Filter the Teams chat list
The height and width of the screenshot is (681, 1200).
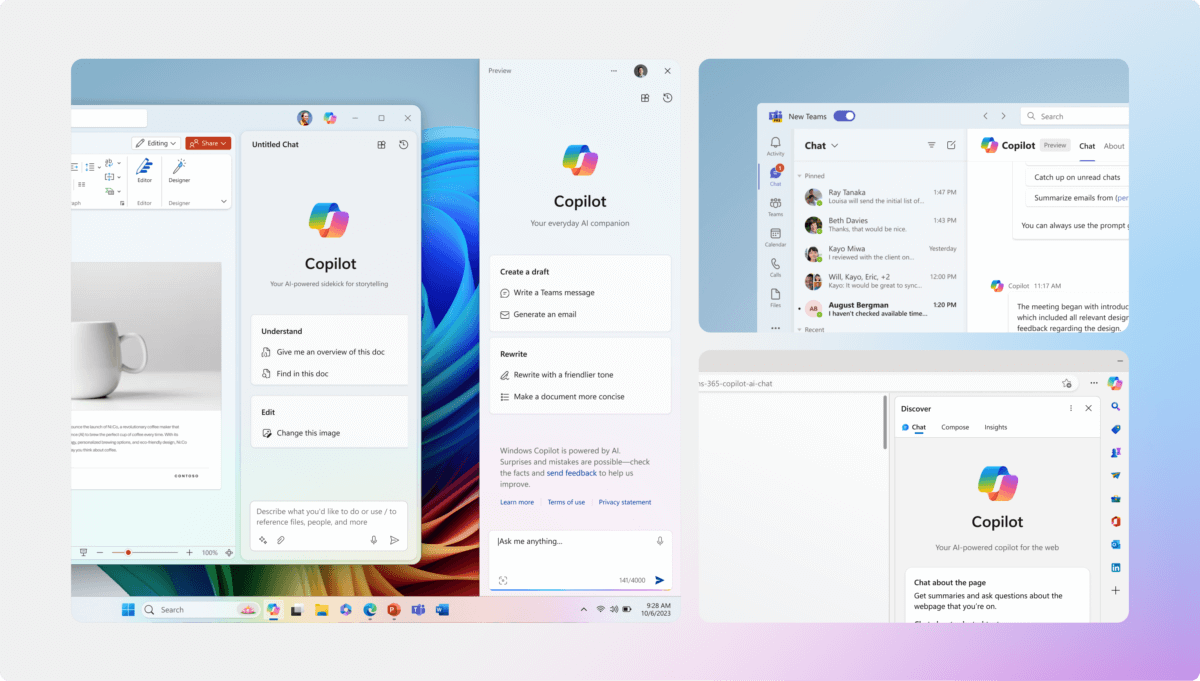tap(931, 145)
